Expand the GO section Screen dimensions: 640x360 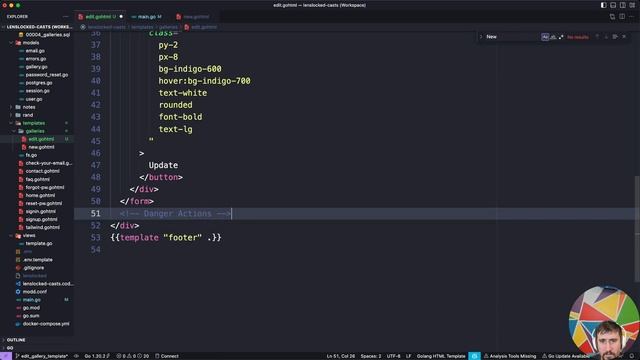(x=10, y=348)
